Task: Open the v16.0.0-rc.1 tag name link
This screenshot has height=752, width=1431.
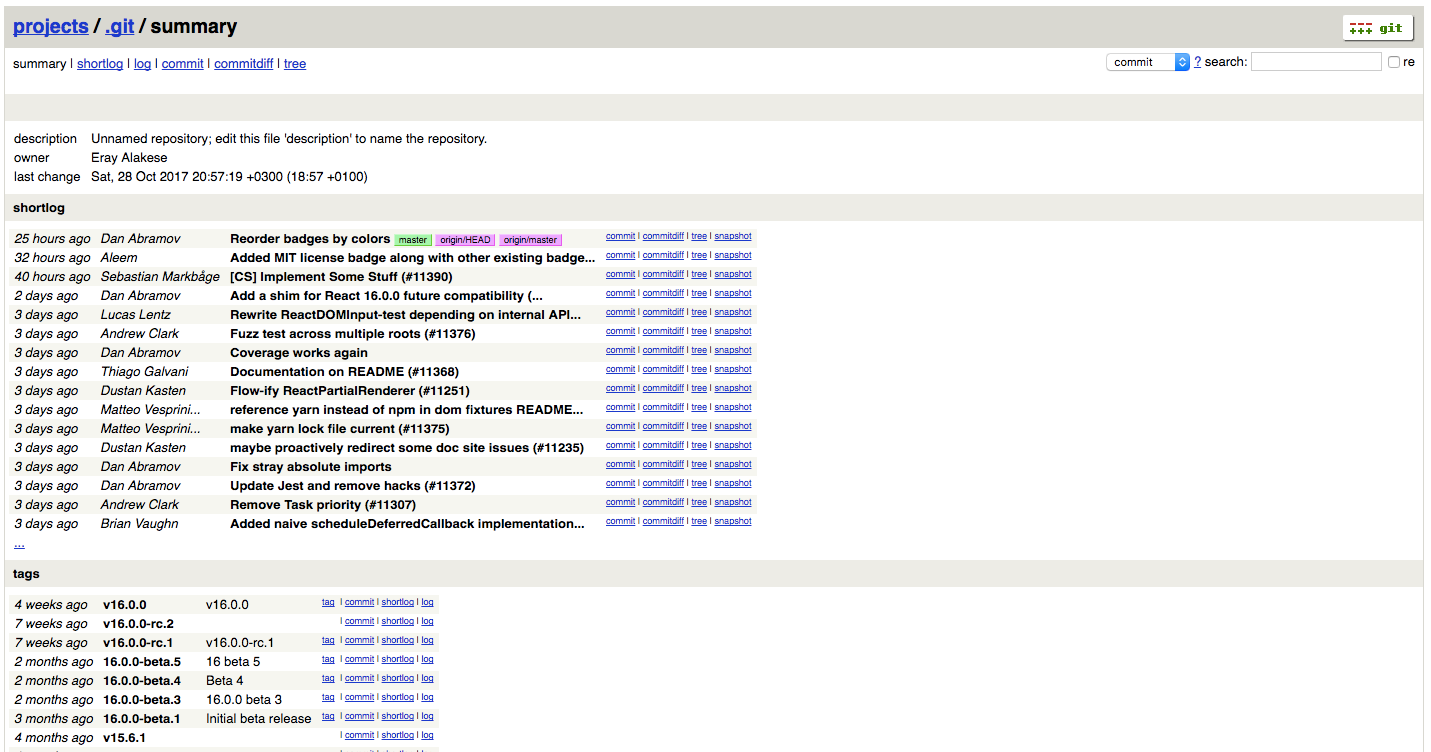Action: tap(138, 643)
